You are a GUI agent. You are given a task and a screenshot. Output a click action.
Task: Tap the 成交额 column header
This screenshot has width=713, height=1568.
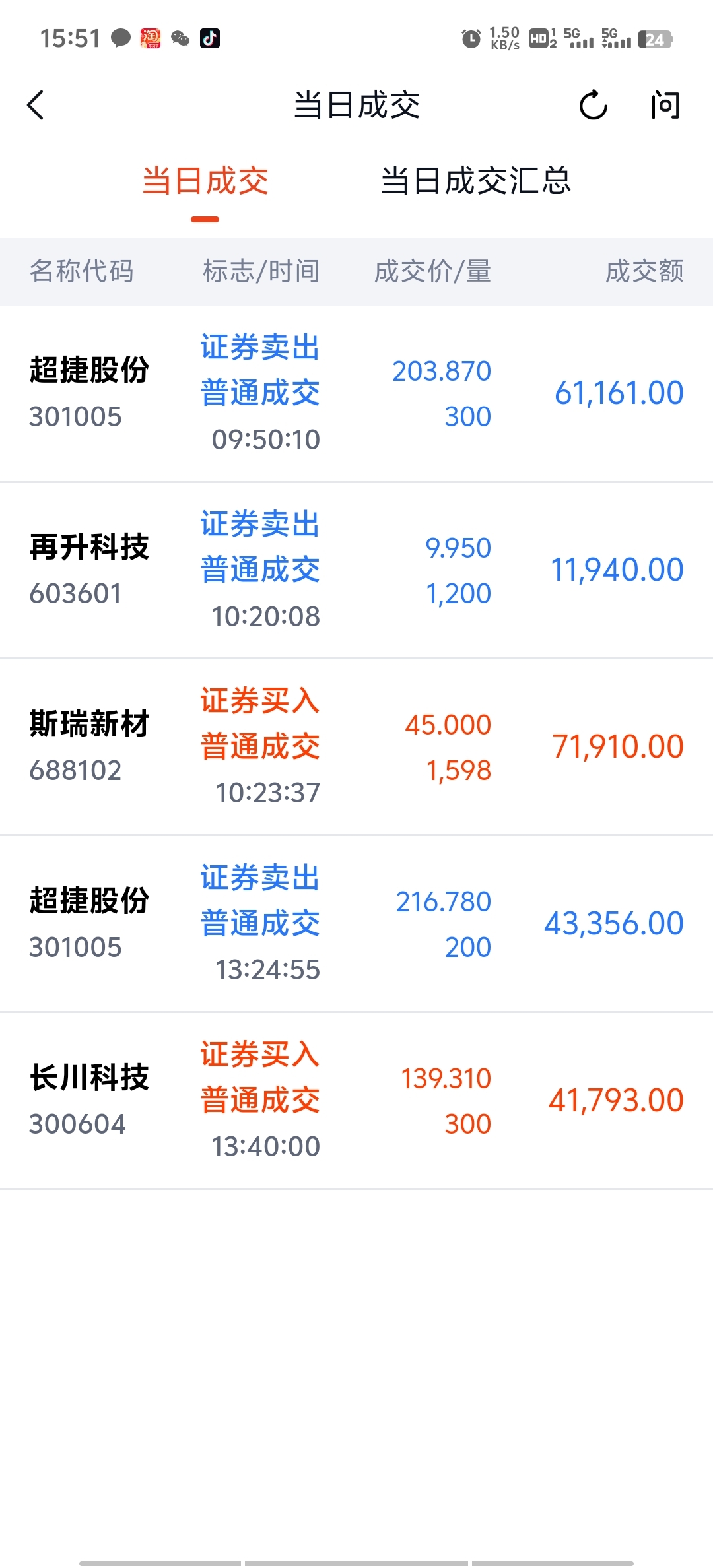[644, 271]
